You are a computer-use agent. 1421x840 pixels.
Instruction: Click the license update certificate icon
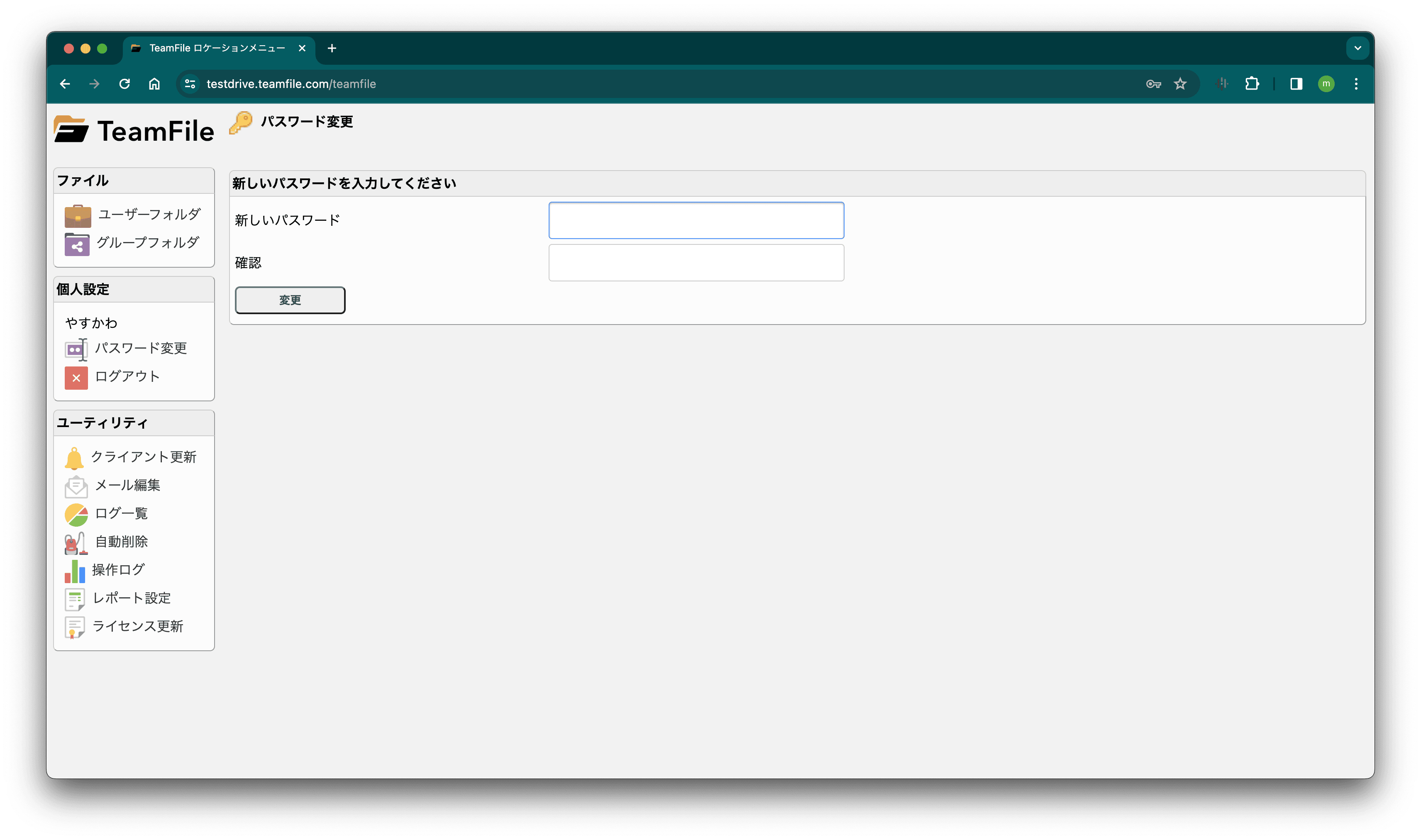coord(75,627)
